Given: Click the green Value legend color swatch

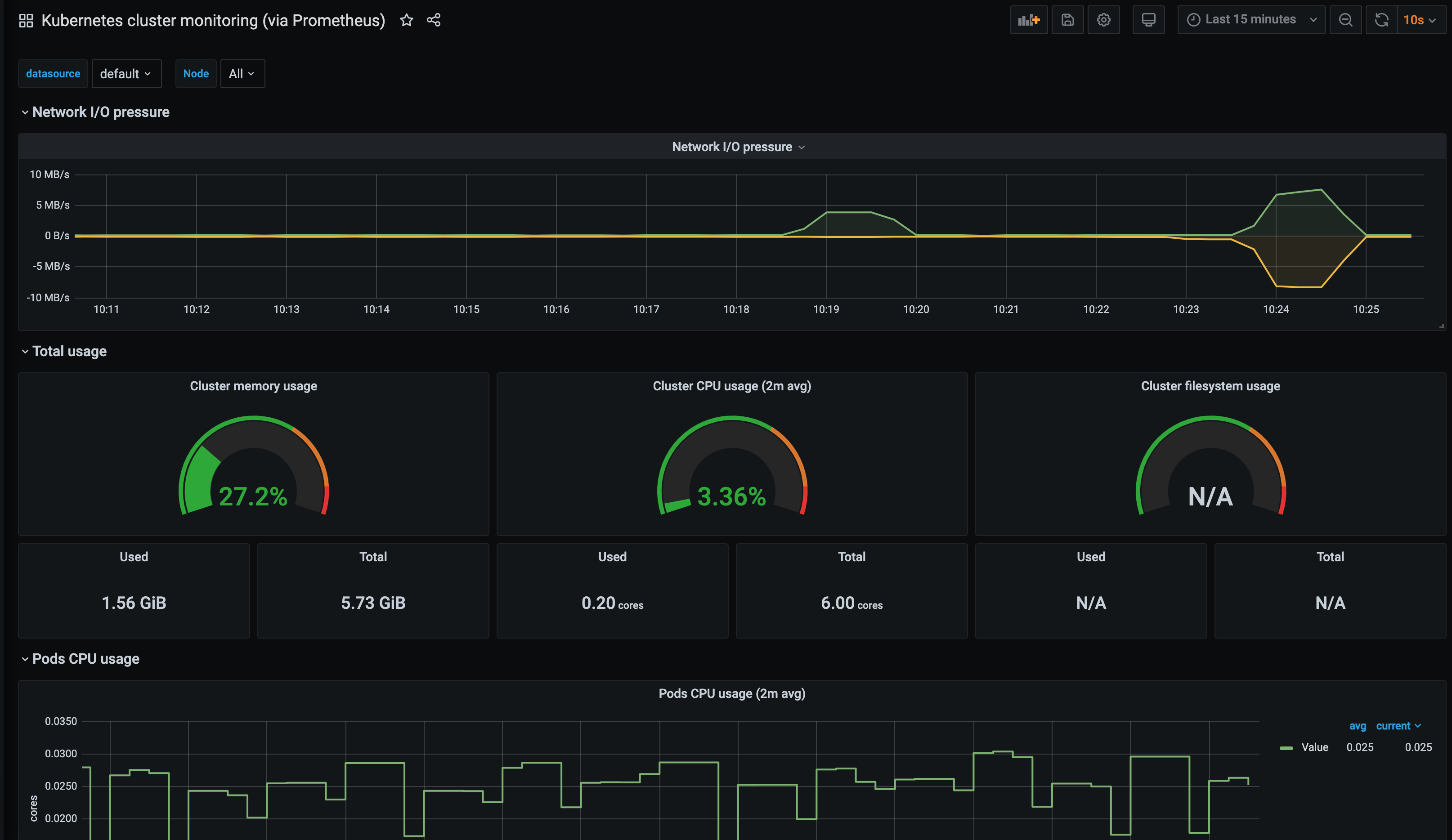Looking at the screenshot, I should click(x=1286, y=748).
